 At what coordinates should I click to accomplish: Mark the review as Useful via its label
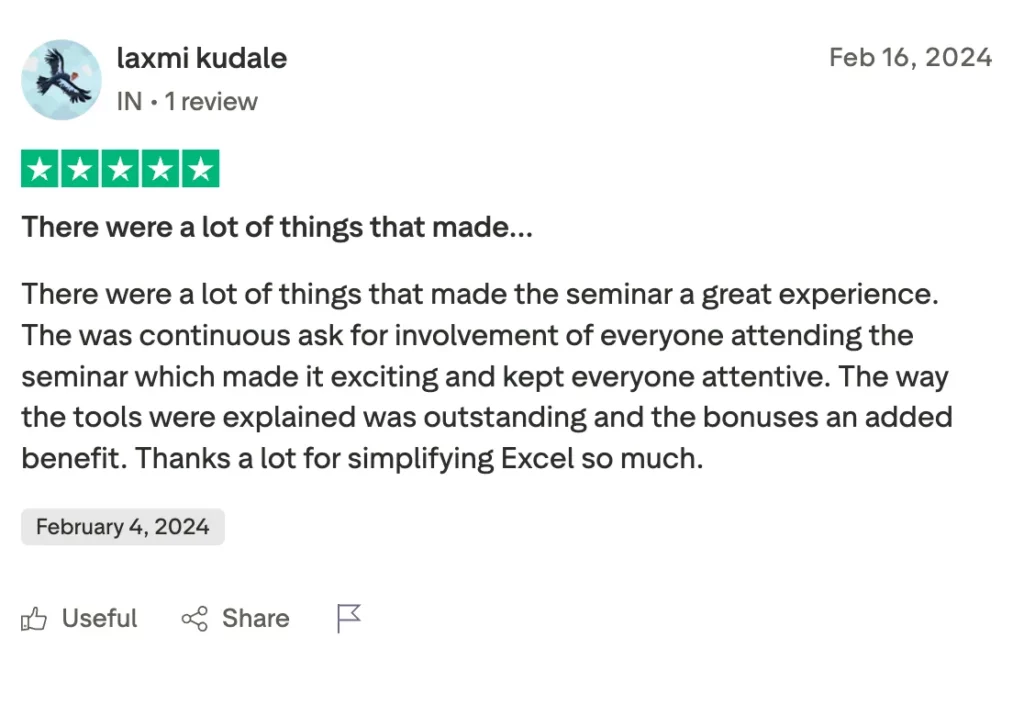pyautogui.click(x=99, y=619)
